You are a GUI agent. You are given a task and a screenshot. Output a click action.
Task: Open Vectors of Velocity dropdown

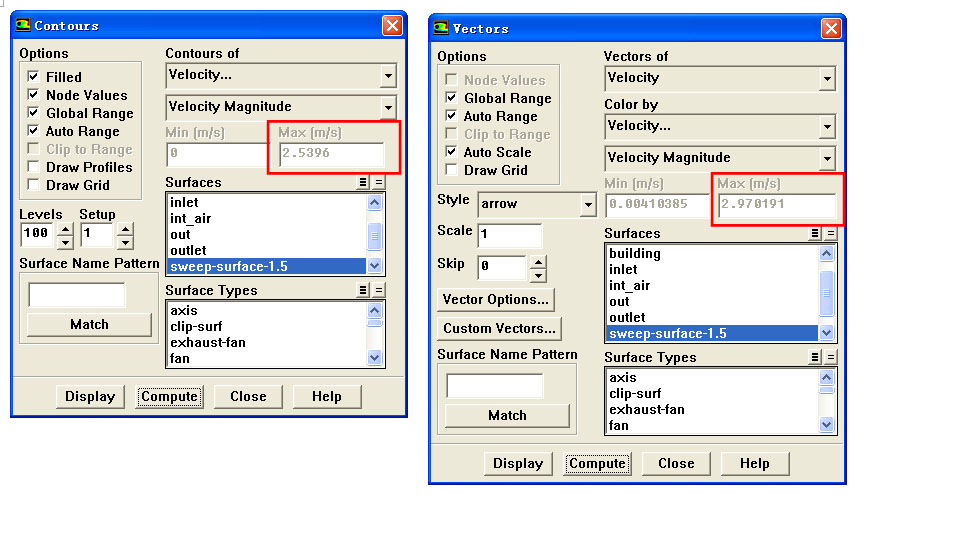(826, 78)
